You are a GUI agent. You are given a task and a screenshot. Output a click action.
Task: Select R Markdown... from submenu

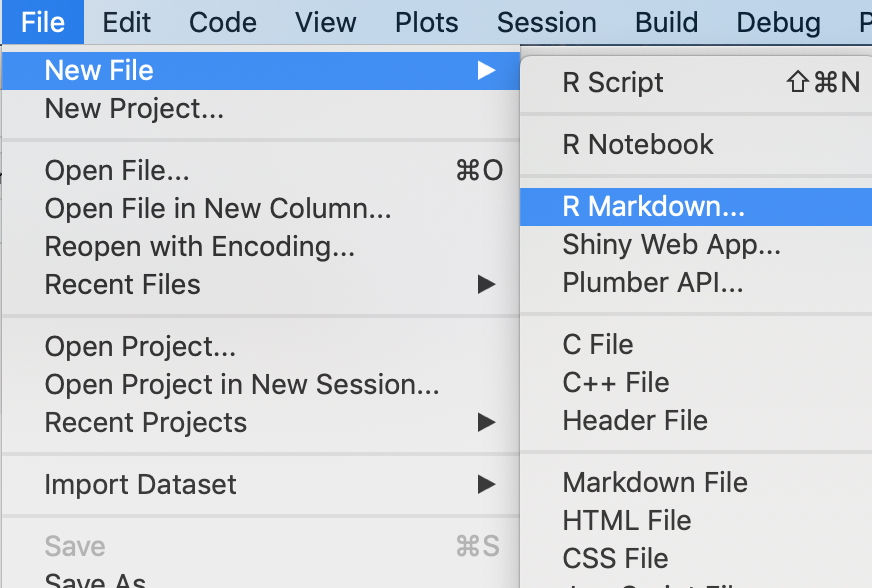pos(654,207)
